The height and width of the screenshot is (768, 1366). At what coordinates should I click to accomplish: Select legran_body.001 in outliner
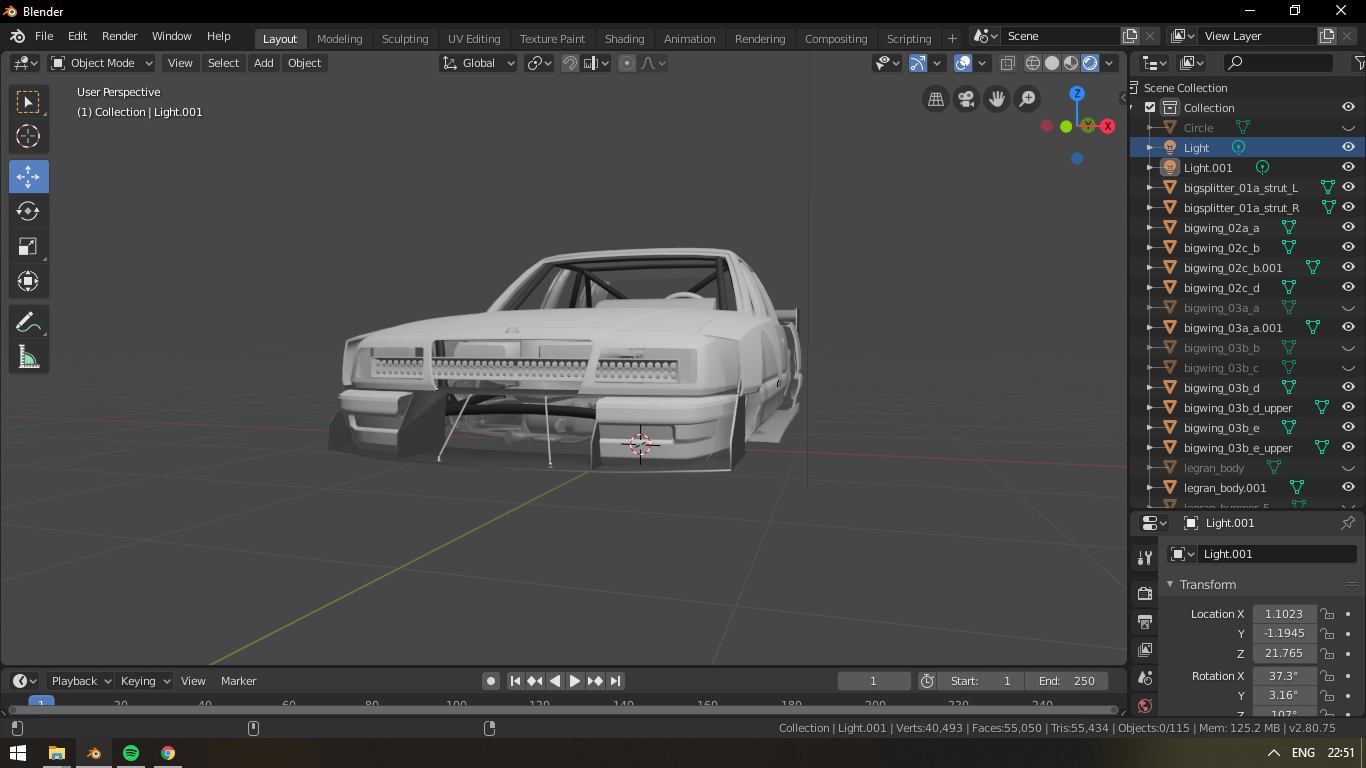[x=1225, y=488]
